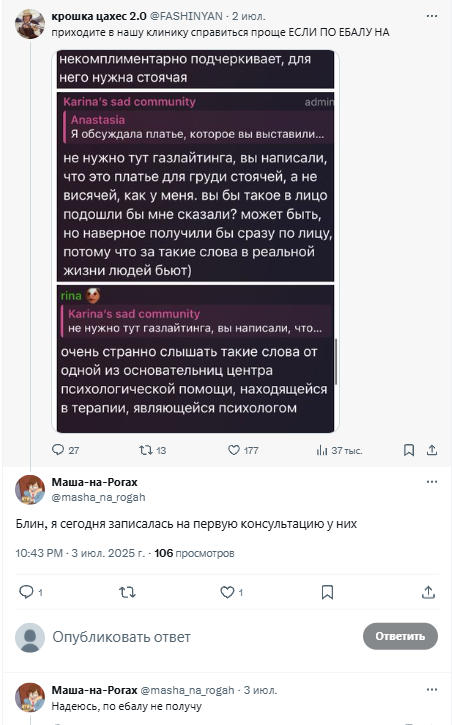
Task: Open the @masha_na_rogah handle under the main tweet
Action: click(x=98, y=497)
